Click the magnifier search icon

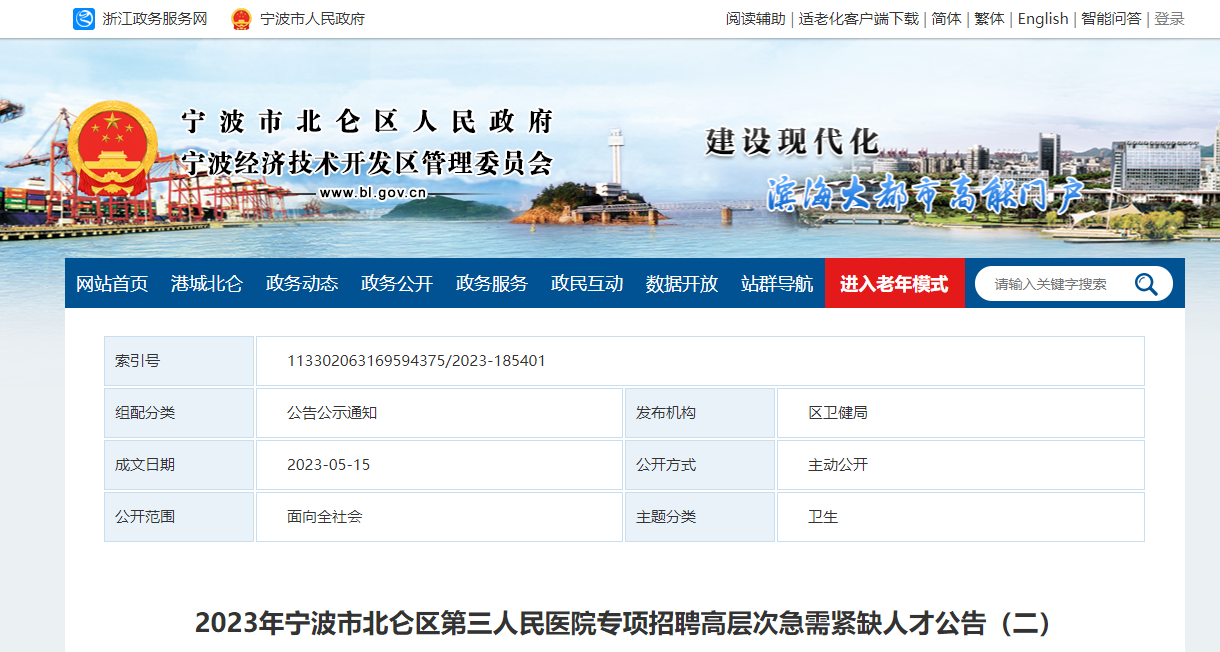1146,284
